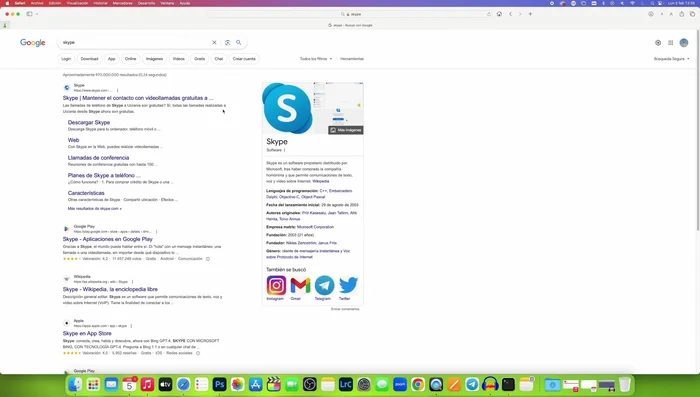Toggle Safari sidebar button
This screenshot has width=700, height=397.
coord(29,14)
